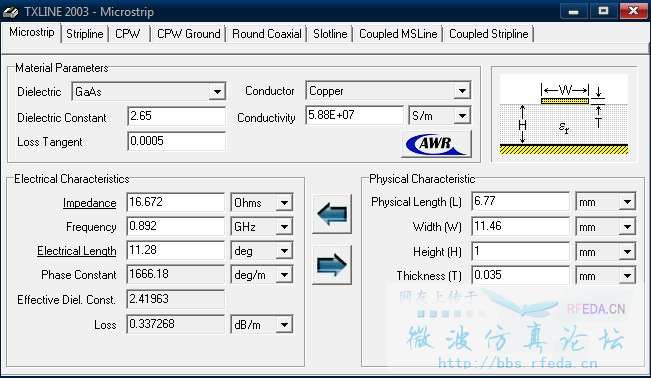The width and height of the screenshot is (651, 378).
Task: Expand the Dielectric GaAs dropdown
Action: pyautogui.click(x=217, y=92)
